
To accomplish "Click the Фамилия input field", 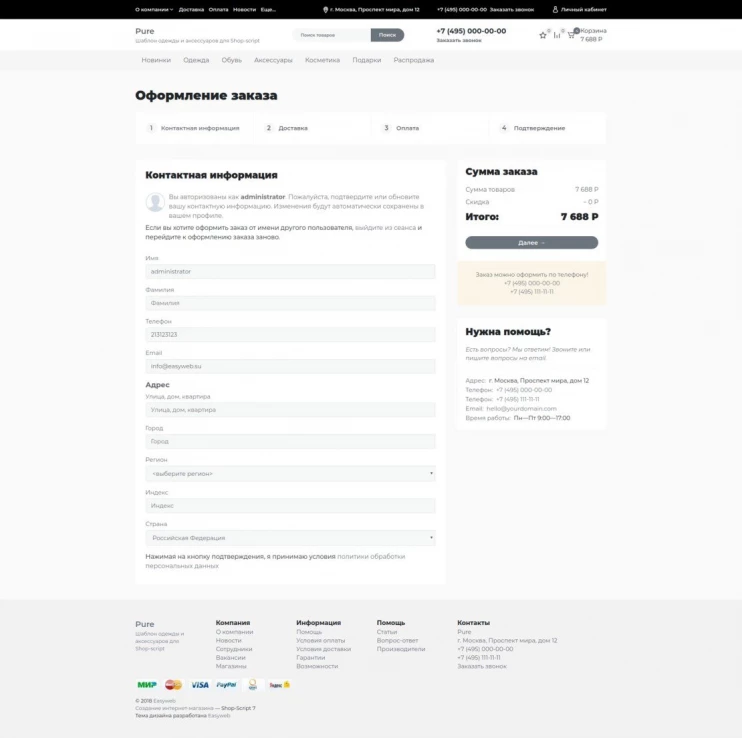I will (x=290, y=303).
